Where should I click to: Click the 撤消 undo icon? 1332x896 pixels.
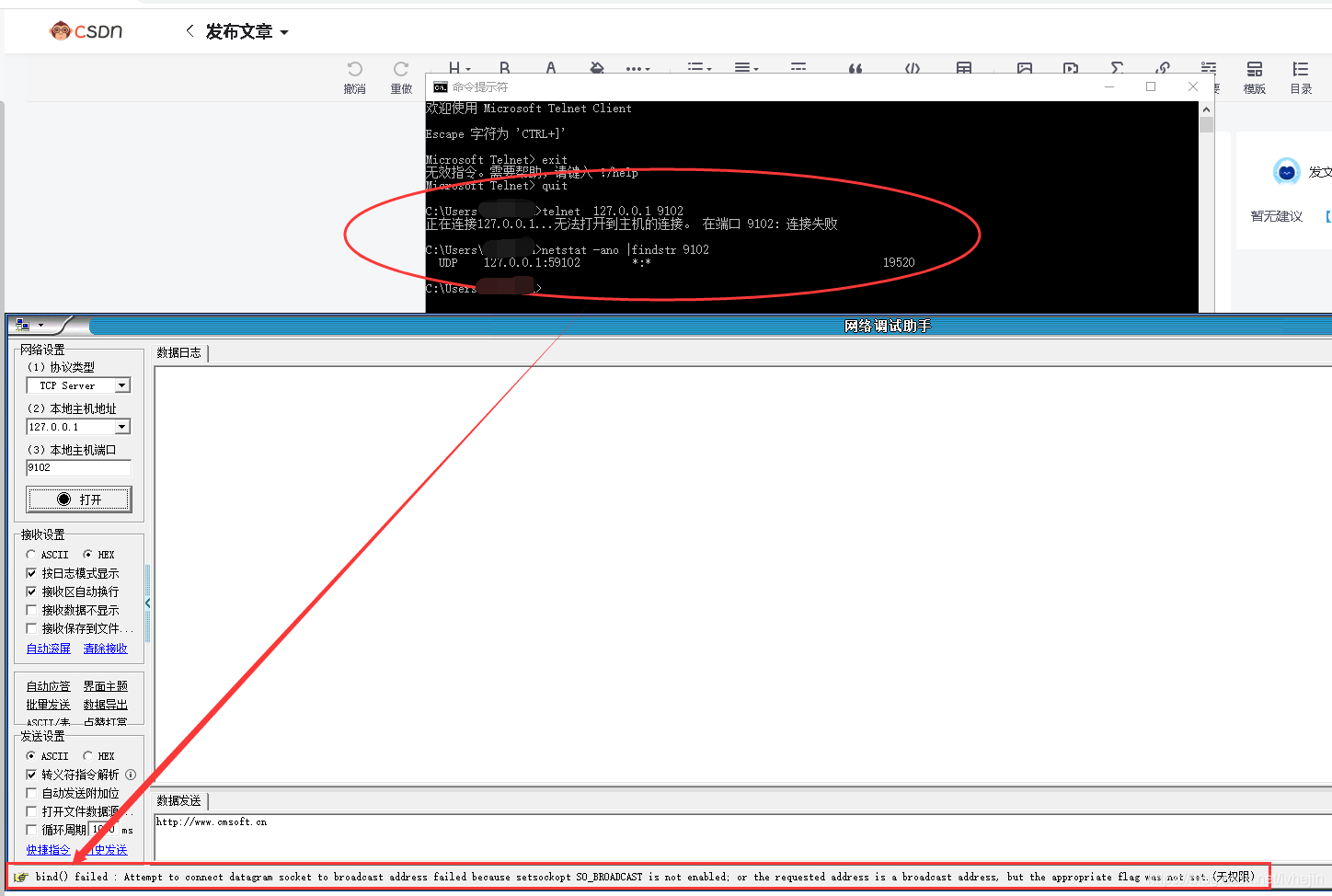(x=355, y=69)
